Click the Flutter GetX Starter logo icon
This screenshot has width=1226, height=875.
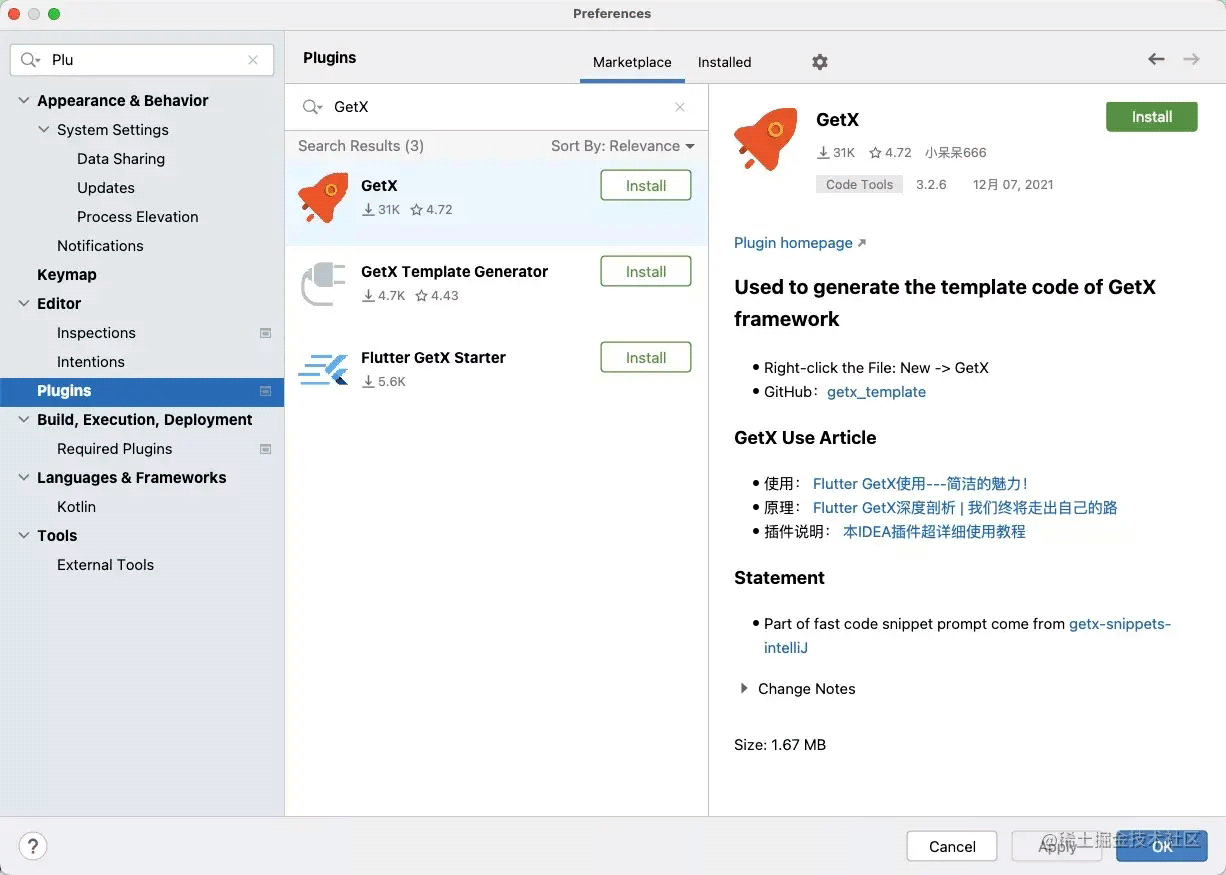click(323, 369)
